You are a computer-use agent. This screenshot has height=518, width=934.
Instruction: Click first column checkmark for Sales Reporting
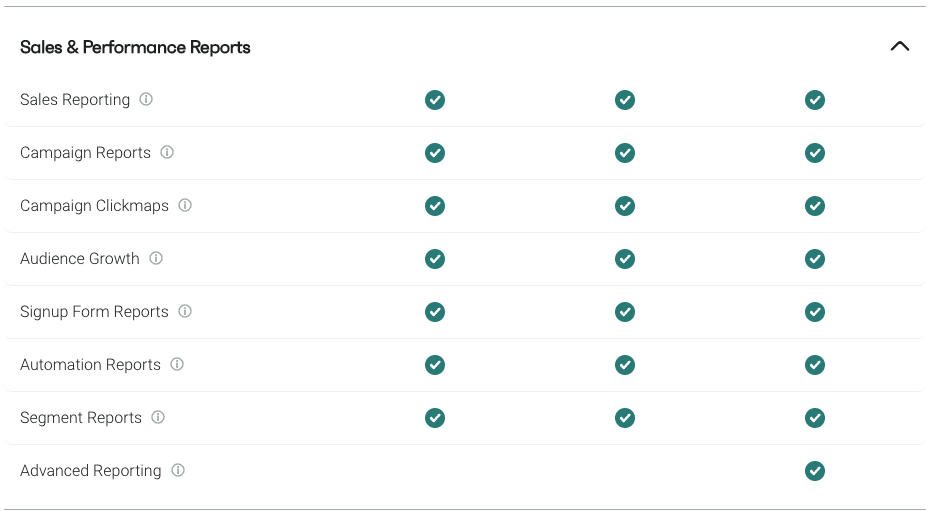point(435,100)
